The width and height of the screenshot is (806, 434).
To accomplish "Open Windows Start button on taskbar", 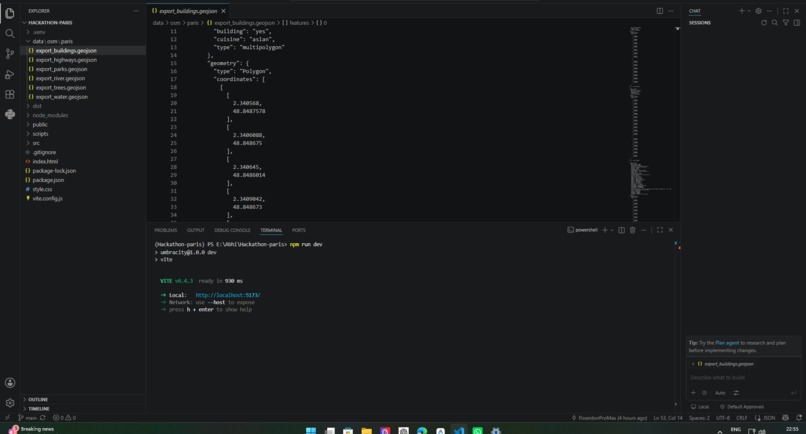I will (x=311, y=430).
